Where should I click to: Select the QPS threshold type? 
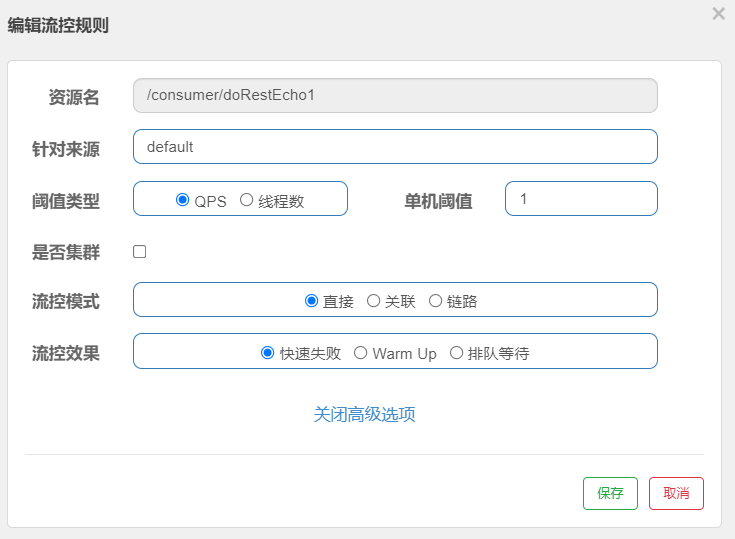point(182,200)
